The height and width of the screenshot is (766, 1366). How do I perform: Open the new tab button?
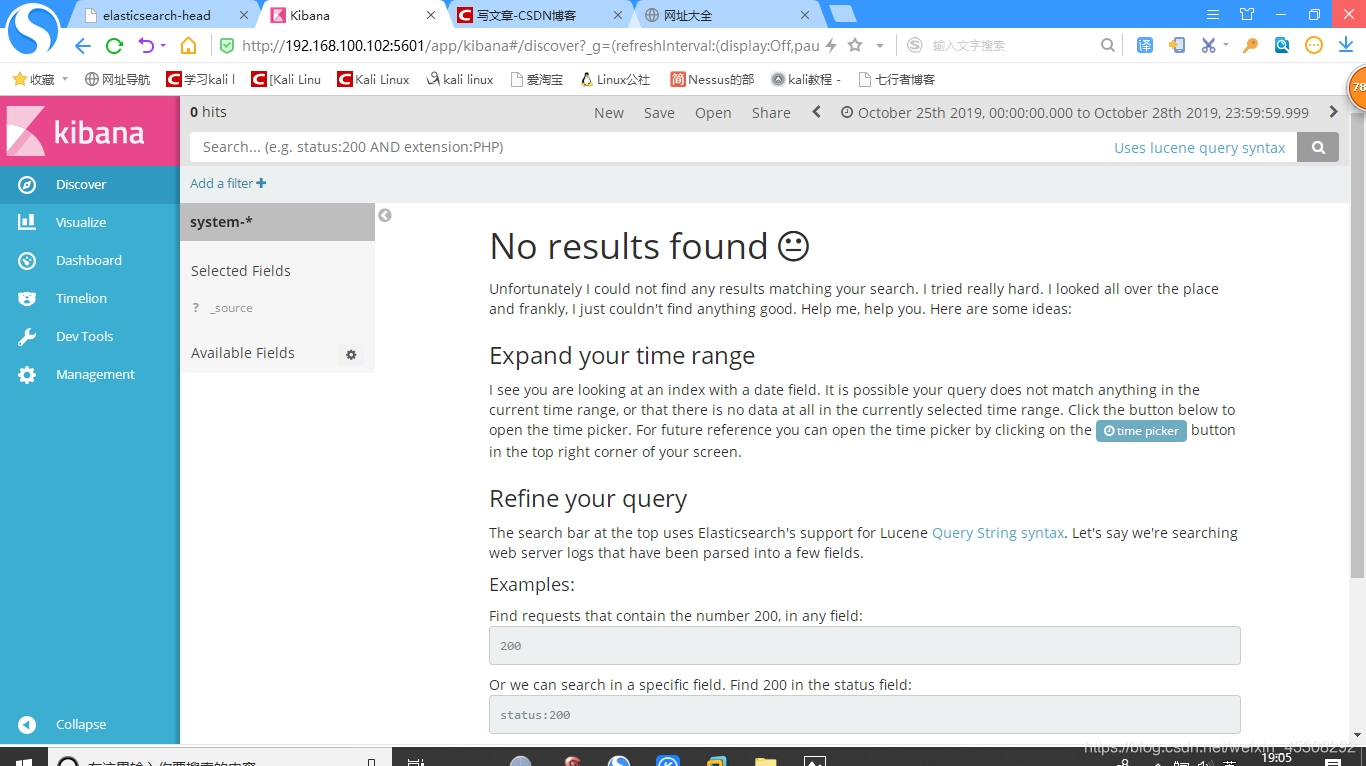click(x=843, y=14)
